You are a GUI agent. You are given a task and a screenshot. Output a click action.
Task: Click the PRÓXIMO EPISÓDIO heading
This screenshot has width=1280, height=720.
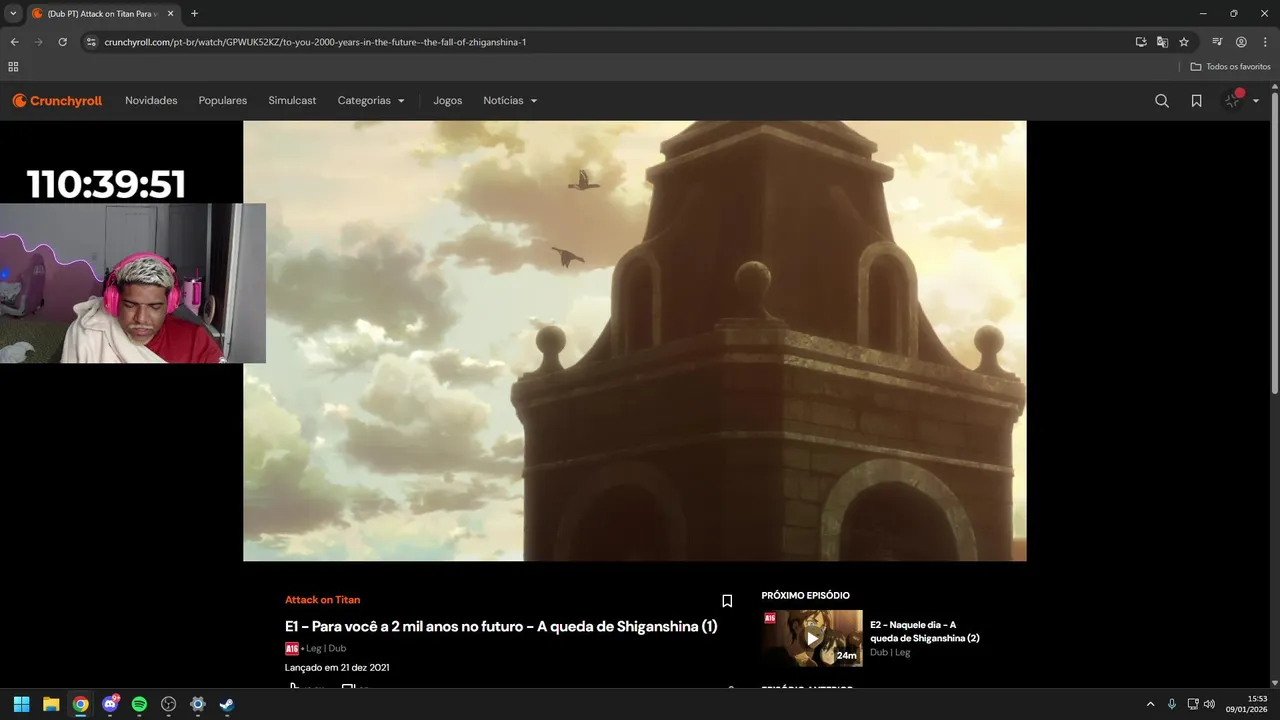(x=806, y=596)
